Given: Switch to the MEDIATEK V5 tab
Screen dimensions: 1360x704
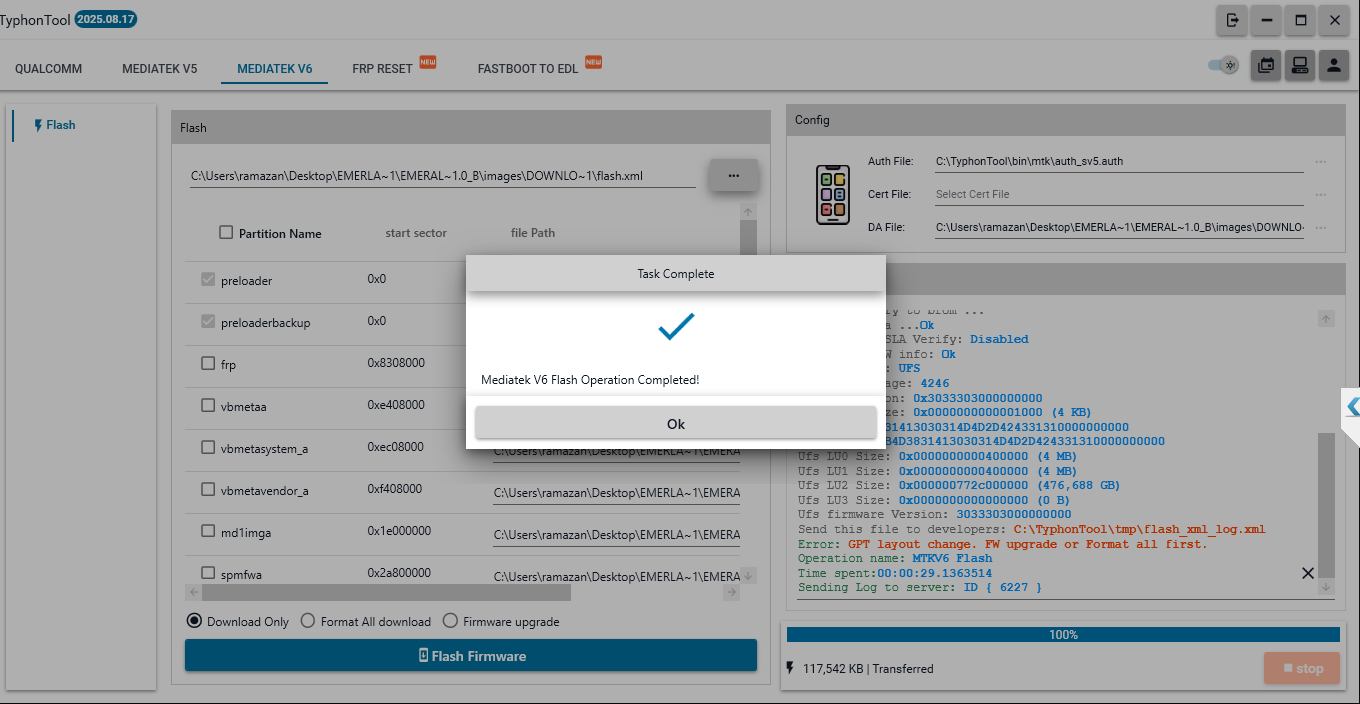Looking at the screenshot, I should pyautogui.click(x=160, y=69).
